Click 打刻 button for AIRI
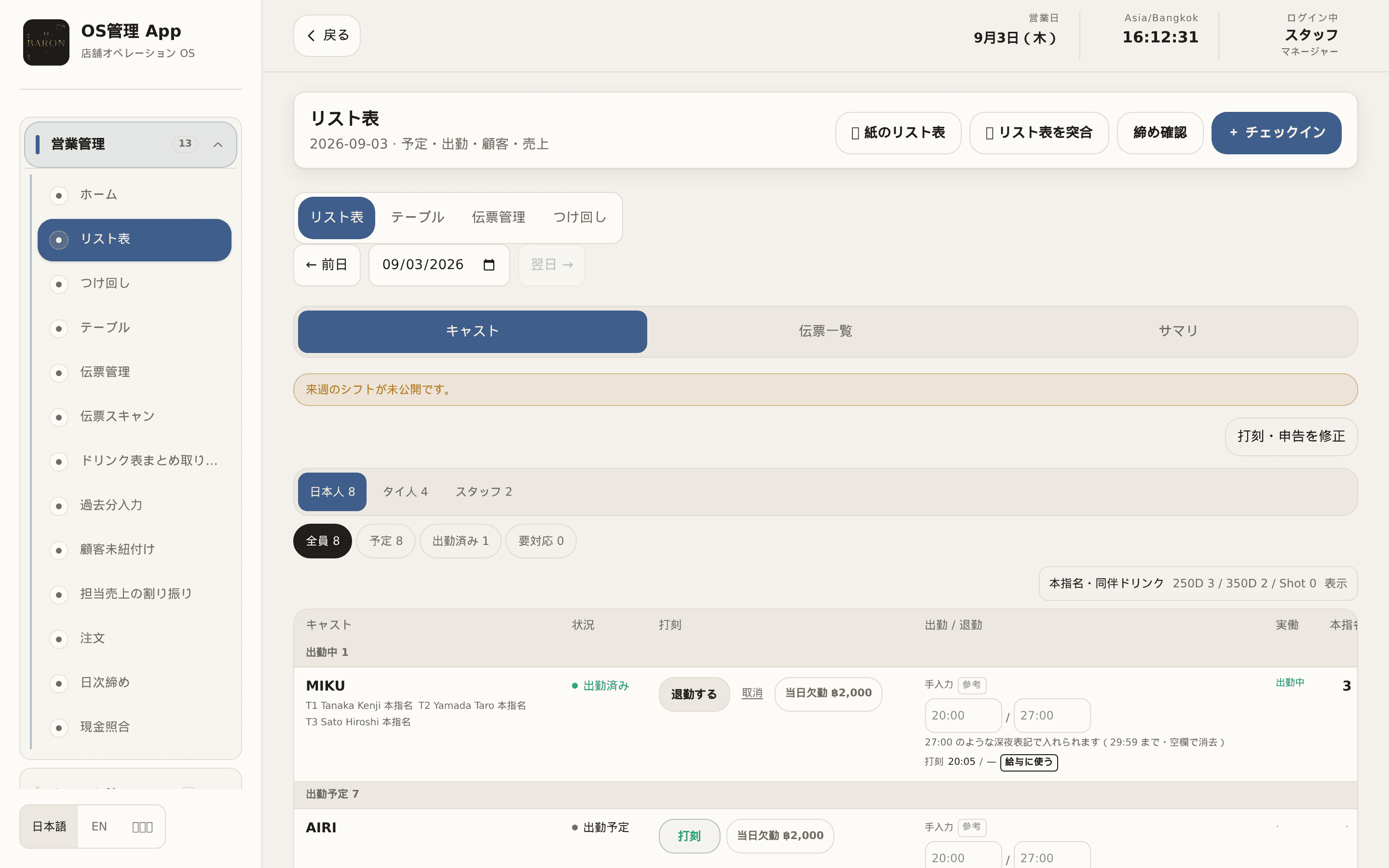This screenshot has width=1389, height=868. click(689, 836)
